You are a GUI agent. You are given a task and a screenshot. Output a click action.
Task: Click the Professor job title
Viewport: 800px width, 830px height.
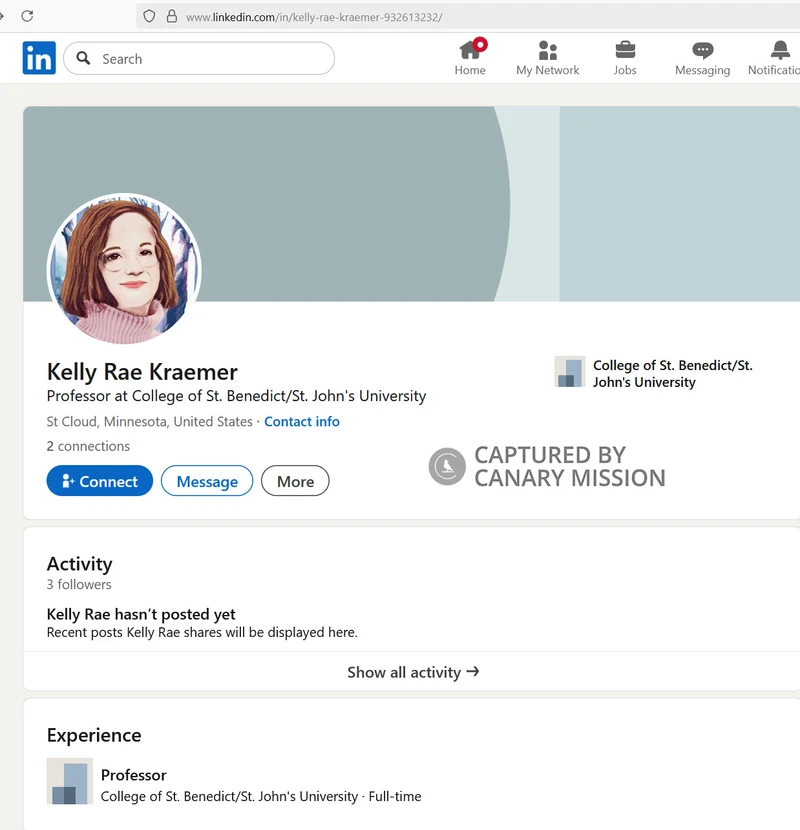(133, 775)
